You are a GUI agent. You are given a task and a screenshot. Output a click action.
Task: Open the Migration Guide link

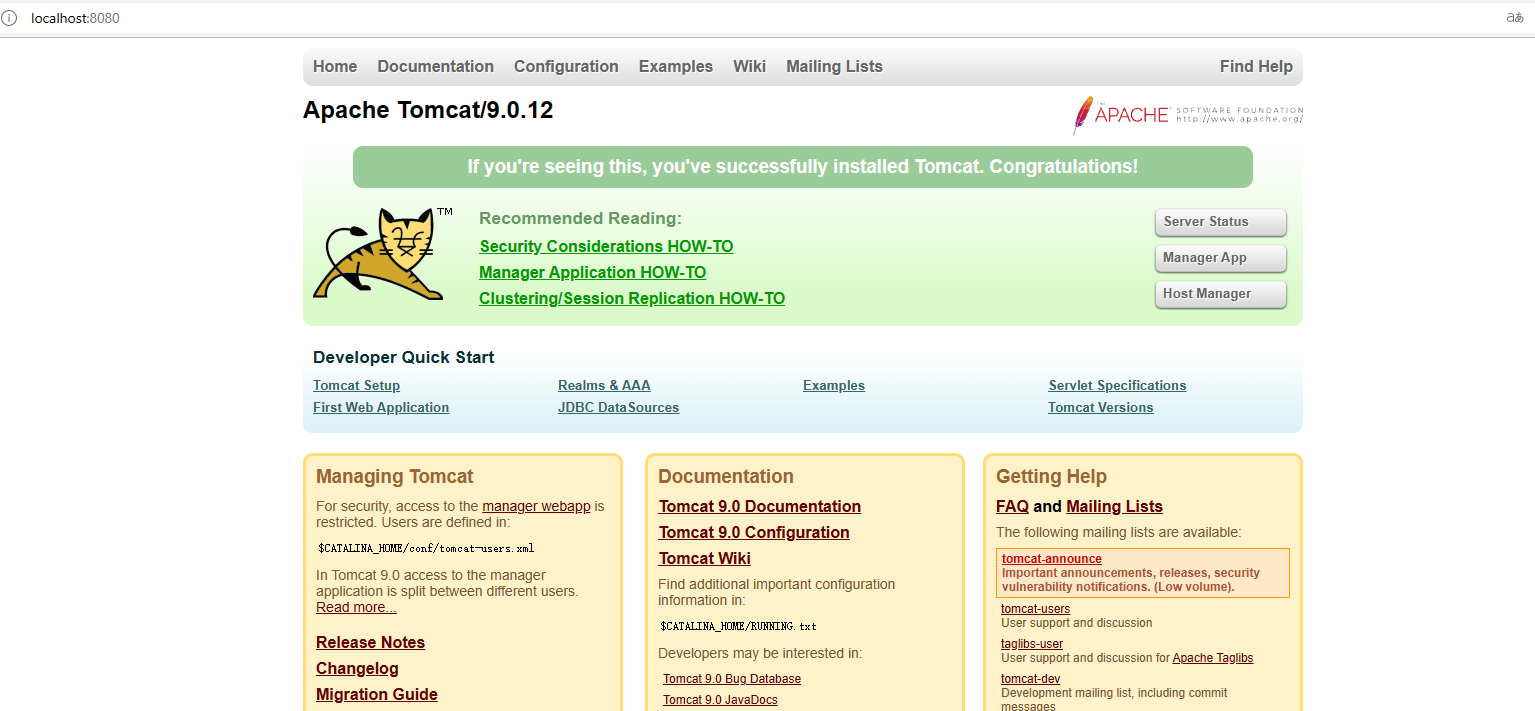(x=377, y=694)
